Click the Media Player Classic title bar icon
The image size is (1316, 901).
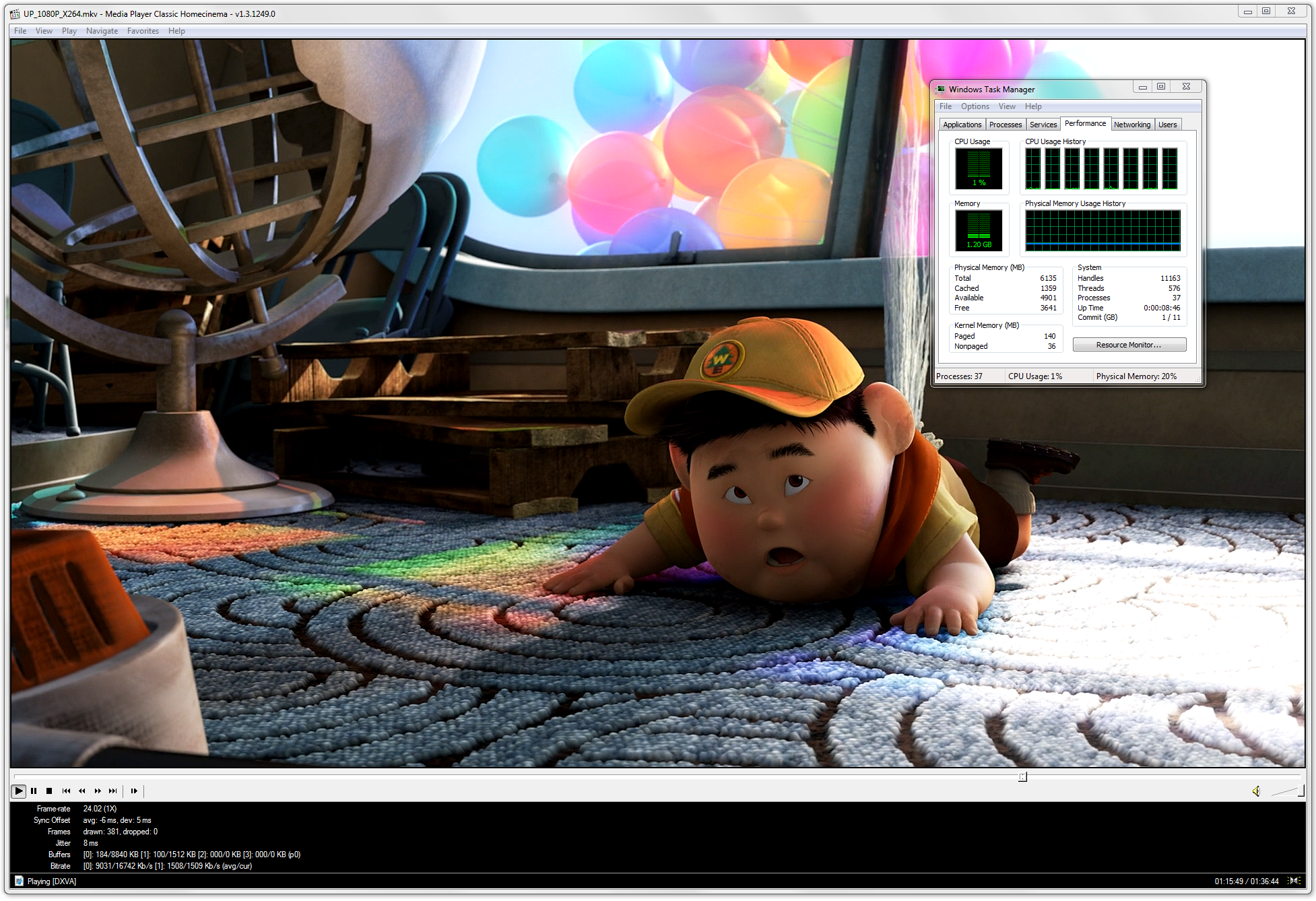tap(15, 13)
